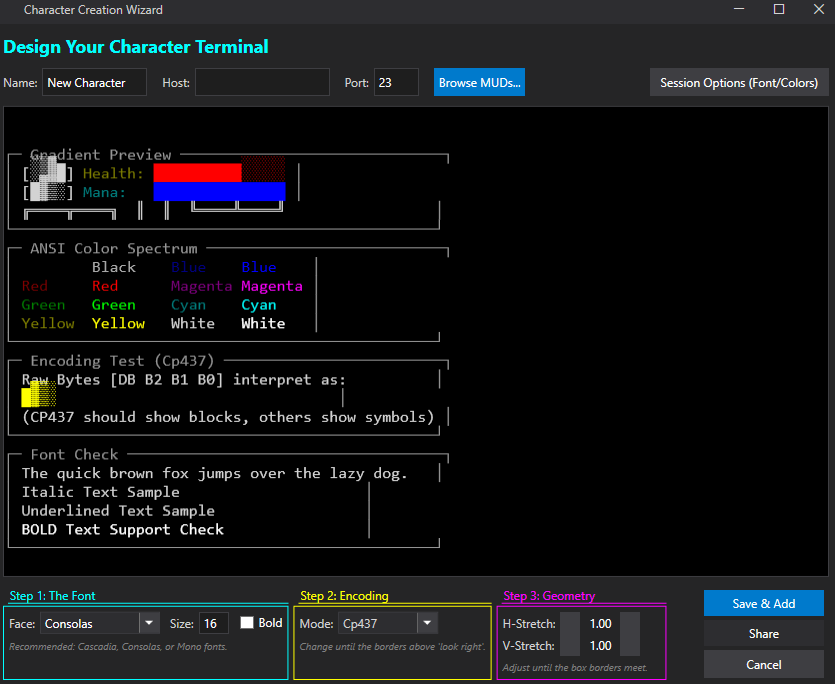The height and width of the screenshot is (684, 835).
Task: Cancel the character wizard
Action: tap(764, 664)
